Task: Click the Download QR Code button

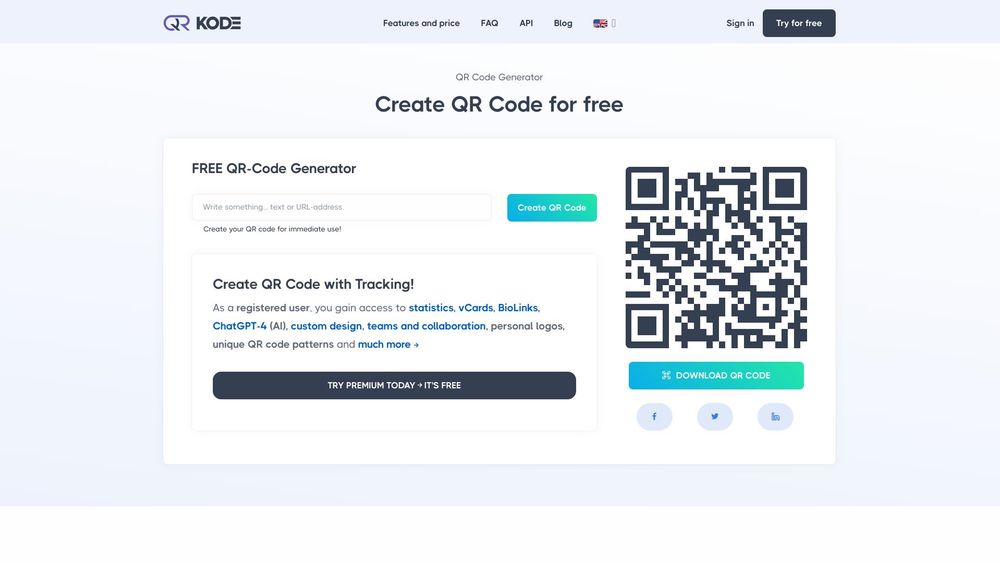Action: pyautogui.click(x=716, y=376)
